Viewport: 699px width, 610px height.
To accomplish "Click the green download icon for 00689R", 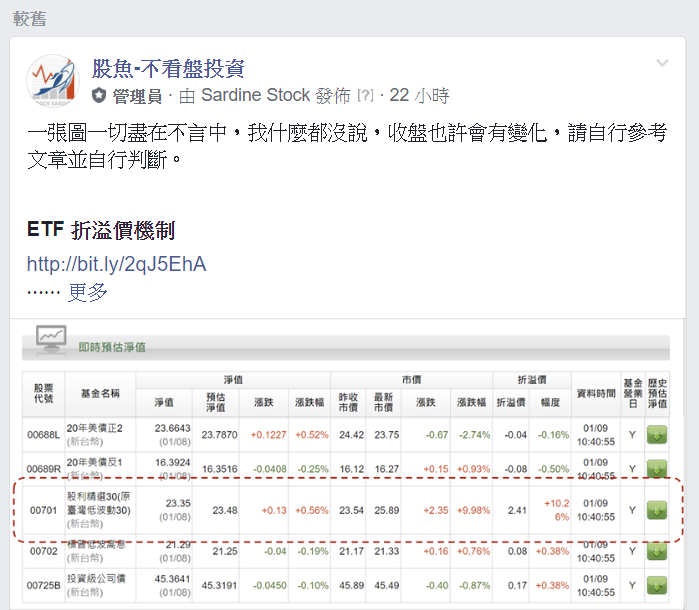I will tap(657, 469).
